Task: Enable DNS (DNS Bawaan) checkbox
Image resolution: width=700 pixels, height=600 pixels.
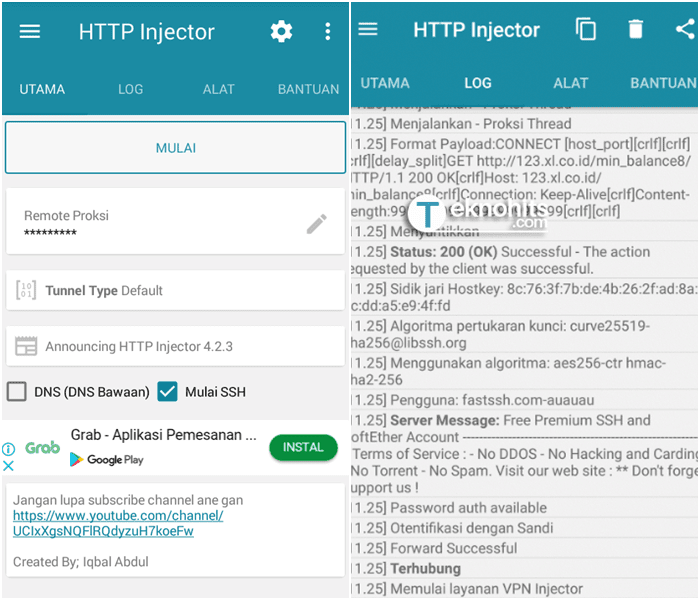Action: [x=17, y=392]
